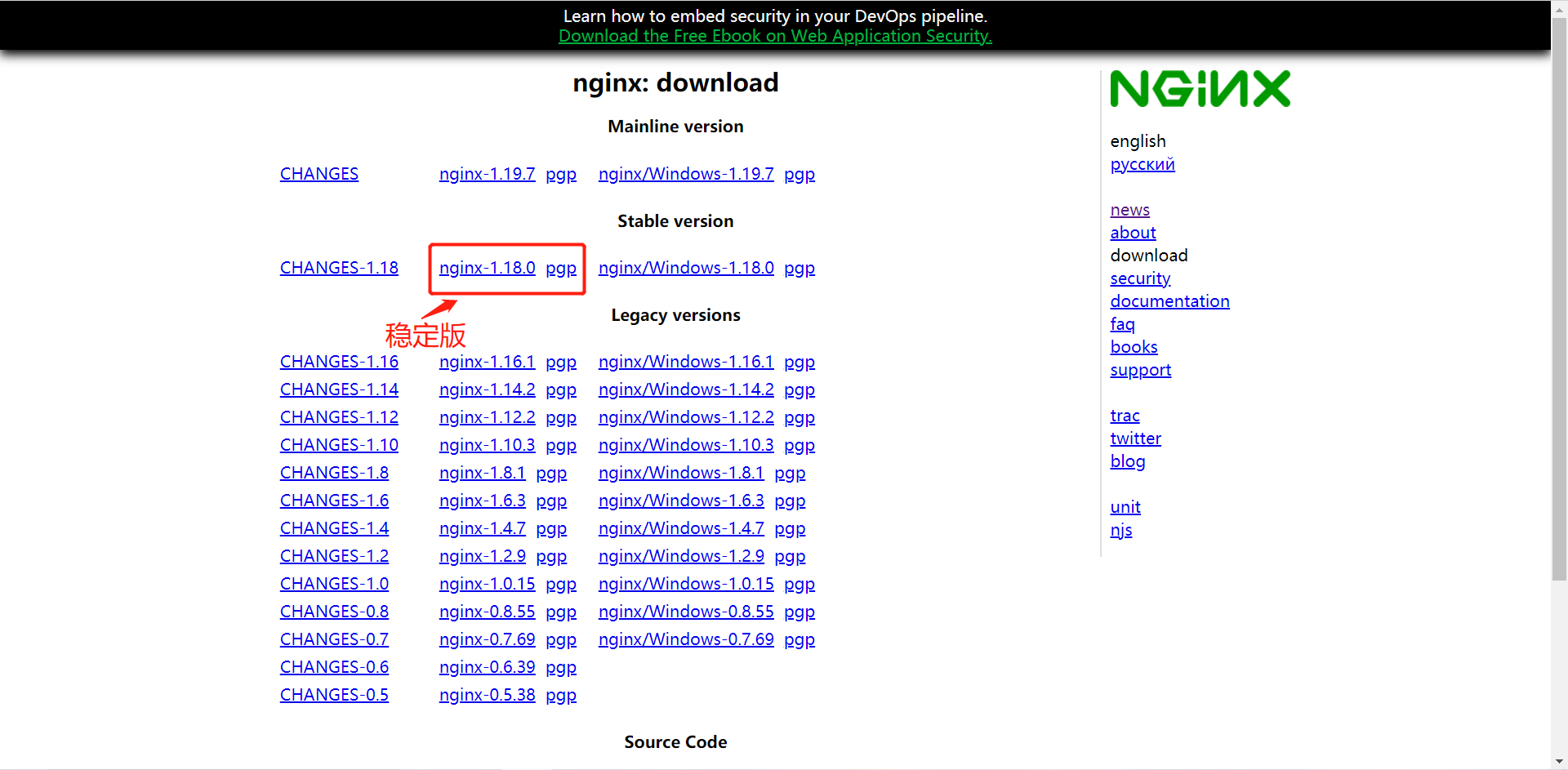
Task: Download nginx-0.5.38 source
Action: pos(487,695)
